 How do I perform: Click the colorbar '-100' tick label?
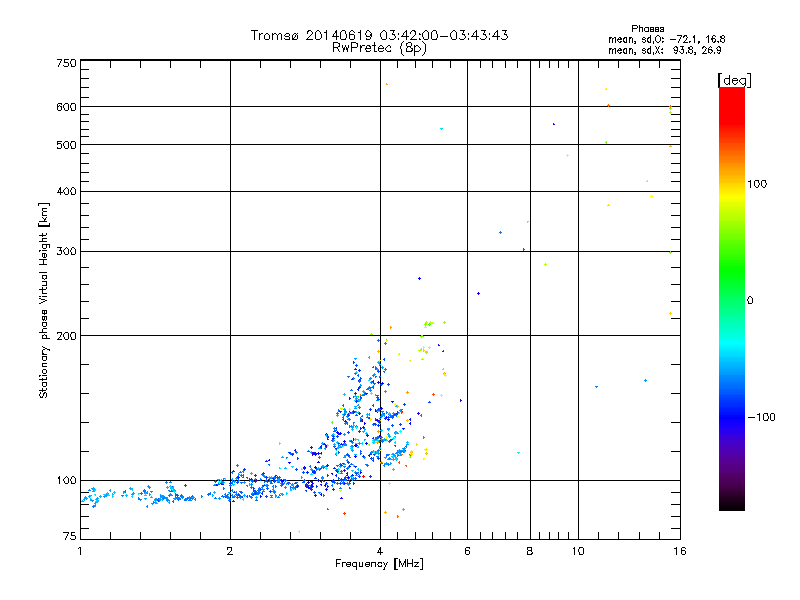pyautogui.click(x=761, y=417)
